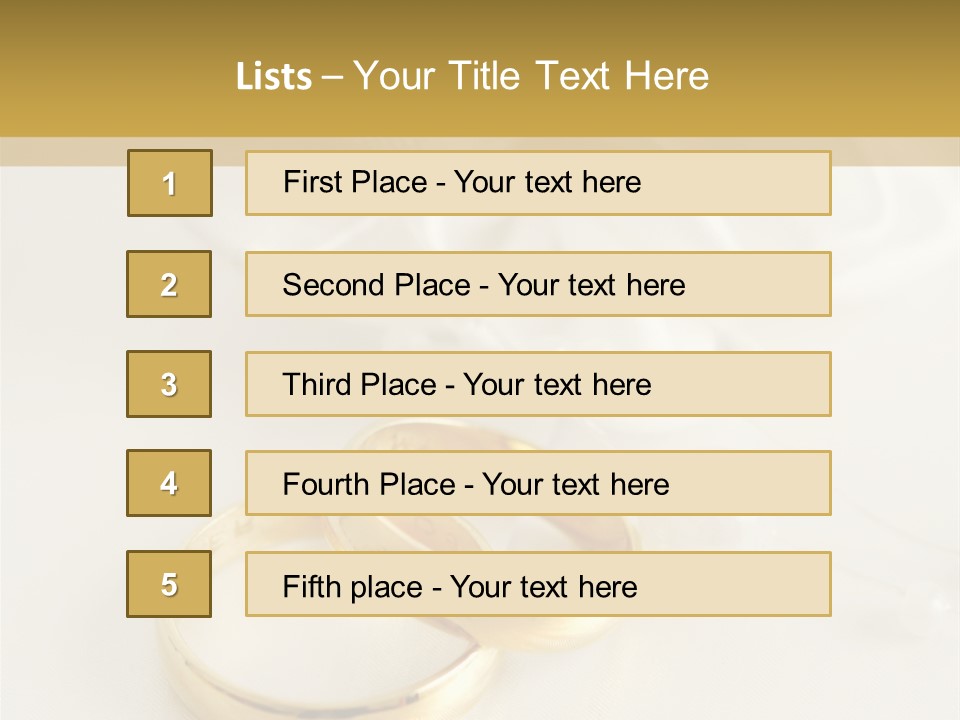Click the number 1 box
Image resolution: width=960 pixels, height=720 pixels.
click(x=169, y=183)
